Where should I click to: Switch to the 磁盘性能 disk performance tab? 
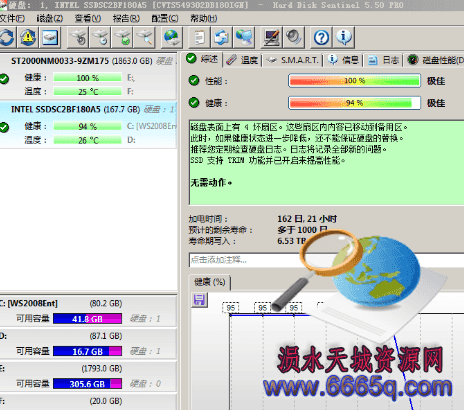click(x=435, y=60)
